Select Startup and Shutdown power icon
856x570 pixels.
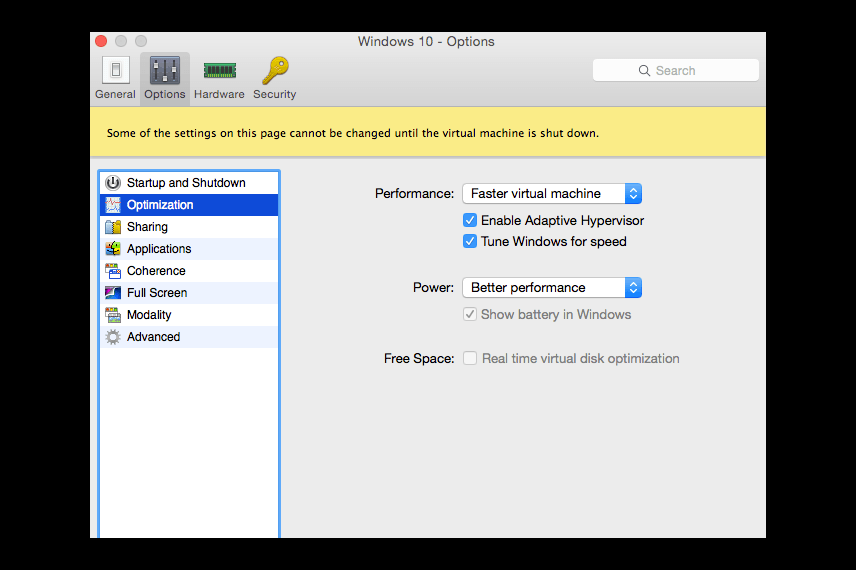tap(113, 182)
